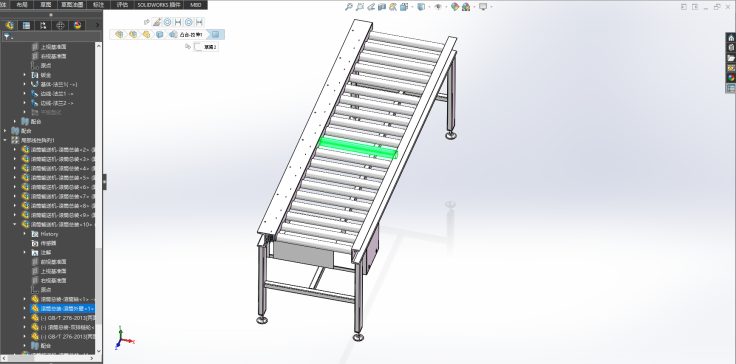Click Display Style cube icon
Image resolution: width=736 pixels, height=364 pixels.
tap(421, 7)
